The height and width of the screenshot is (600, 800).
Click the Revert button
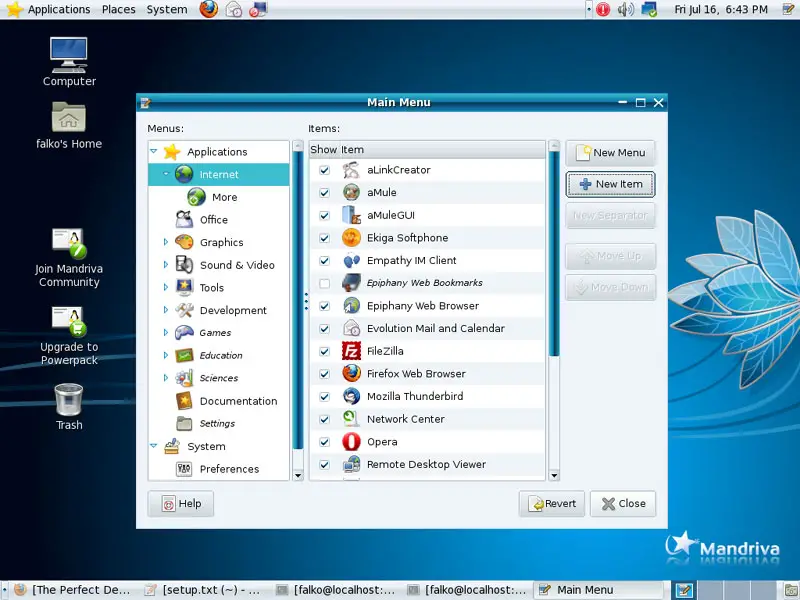(x=552, y=504)
